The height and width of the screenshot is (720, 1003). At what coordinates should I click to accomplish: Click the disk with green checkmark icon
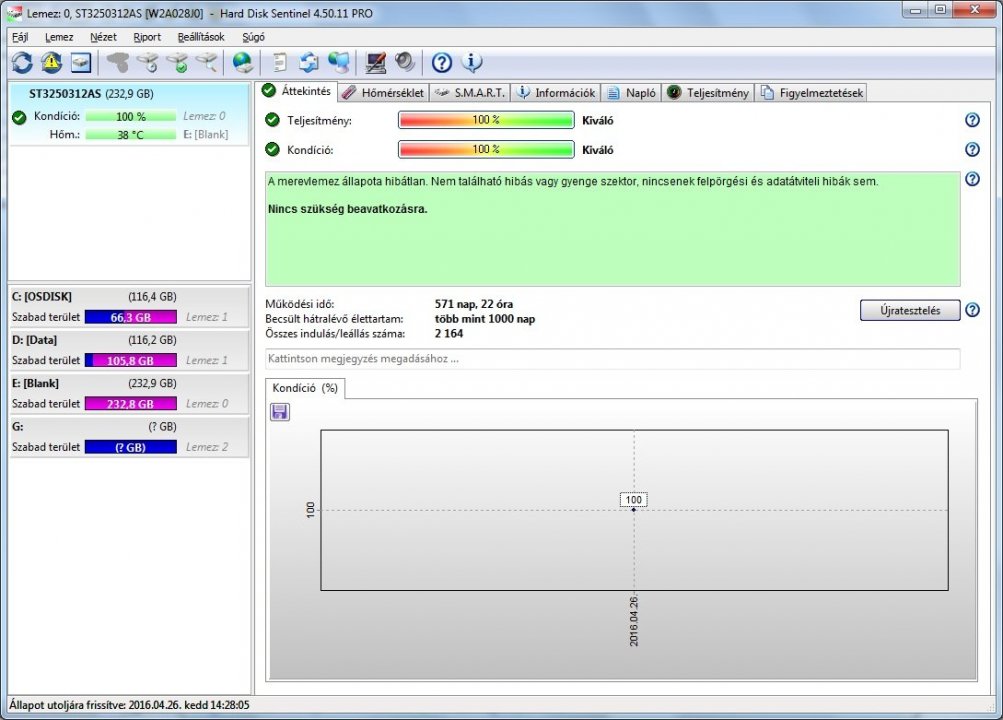coord(177,62)
